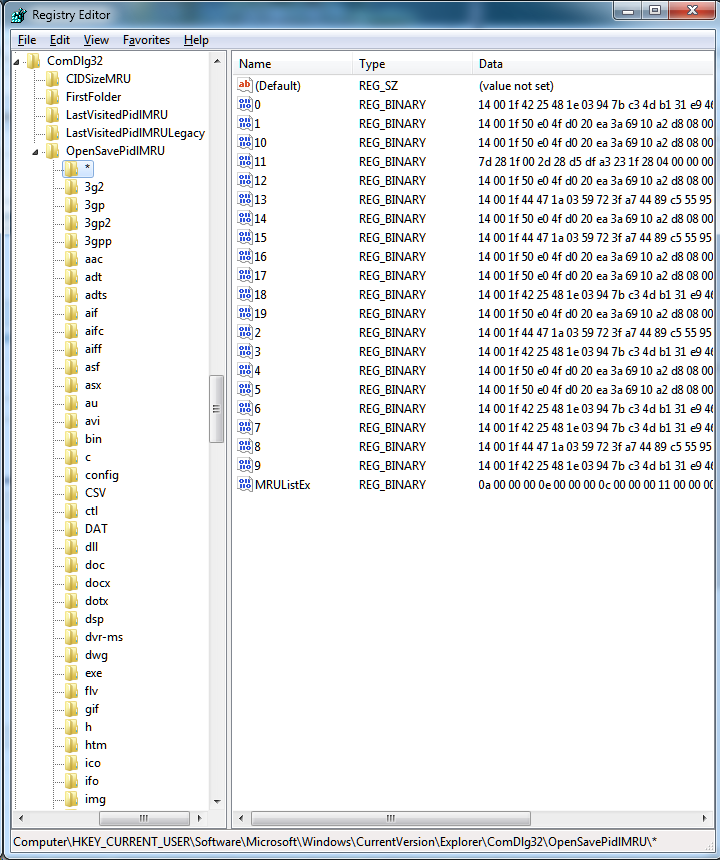
Task: Click the binary icon of value 0
Action: (x=245, y=104)
